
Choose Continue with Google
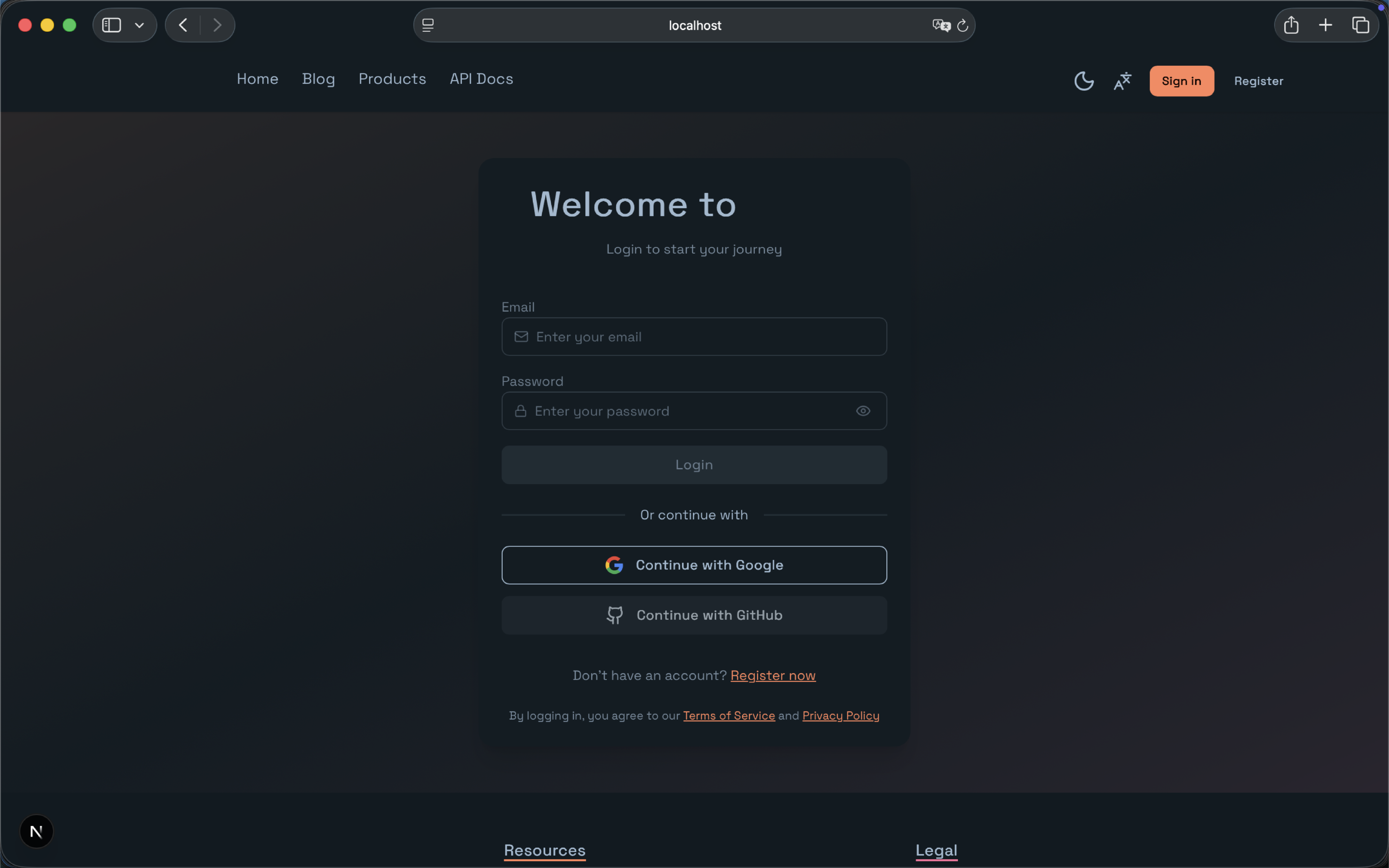[694, 565]
